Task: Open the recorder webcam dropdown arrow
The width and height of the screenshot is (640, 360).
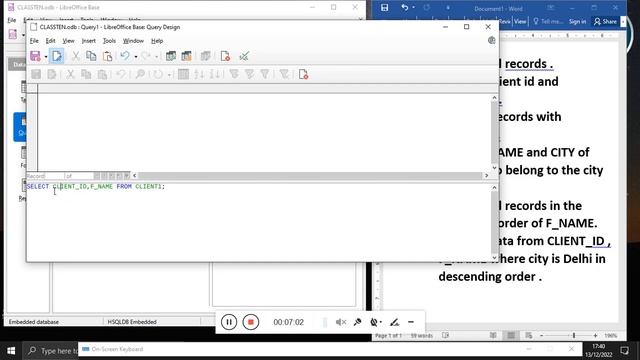Action: 381,322
